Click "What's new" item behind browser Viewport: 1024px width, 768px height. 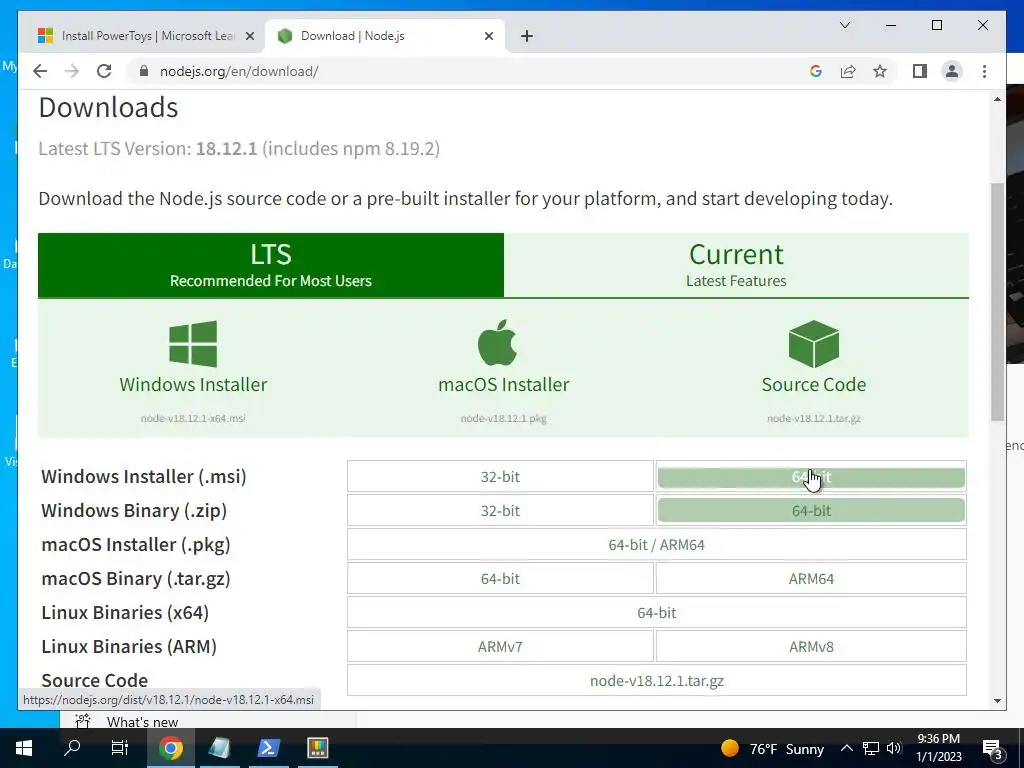tap(142, 722)
